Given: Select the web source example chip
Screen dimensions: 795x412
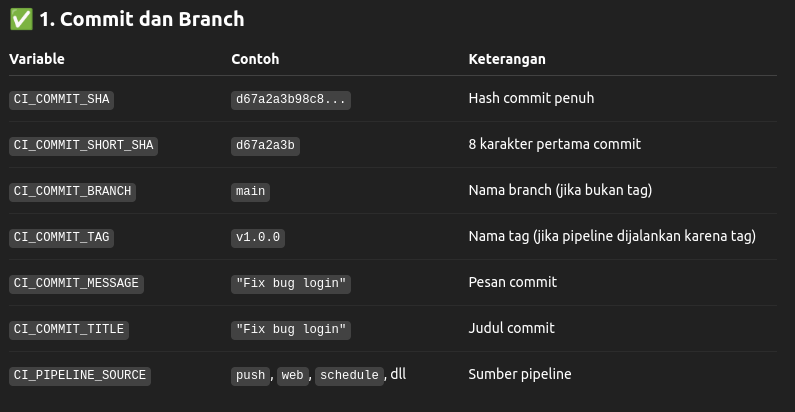Looking at the screenshot, I should [x=293, y=376].
